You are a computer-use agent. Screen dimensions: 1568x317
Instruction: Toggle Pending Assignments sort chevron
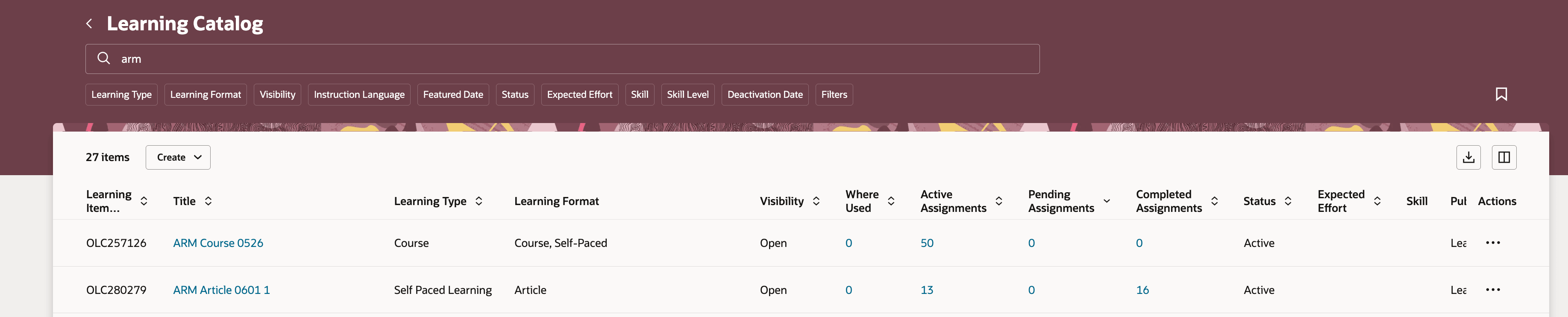pos(1107,201)
